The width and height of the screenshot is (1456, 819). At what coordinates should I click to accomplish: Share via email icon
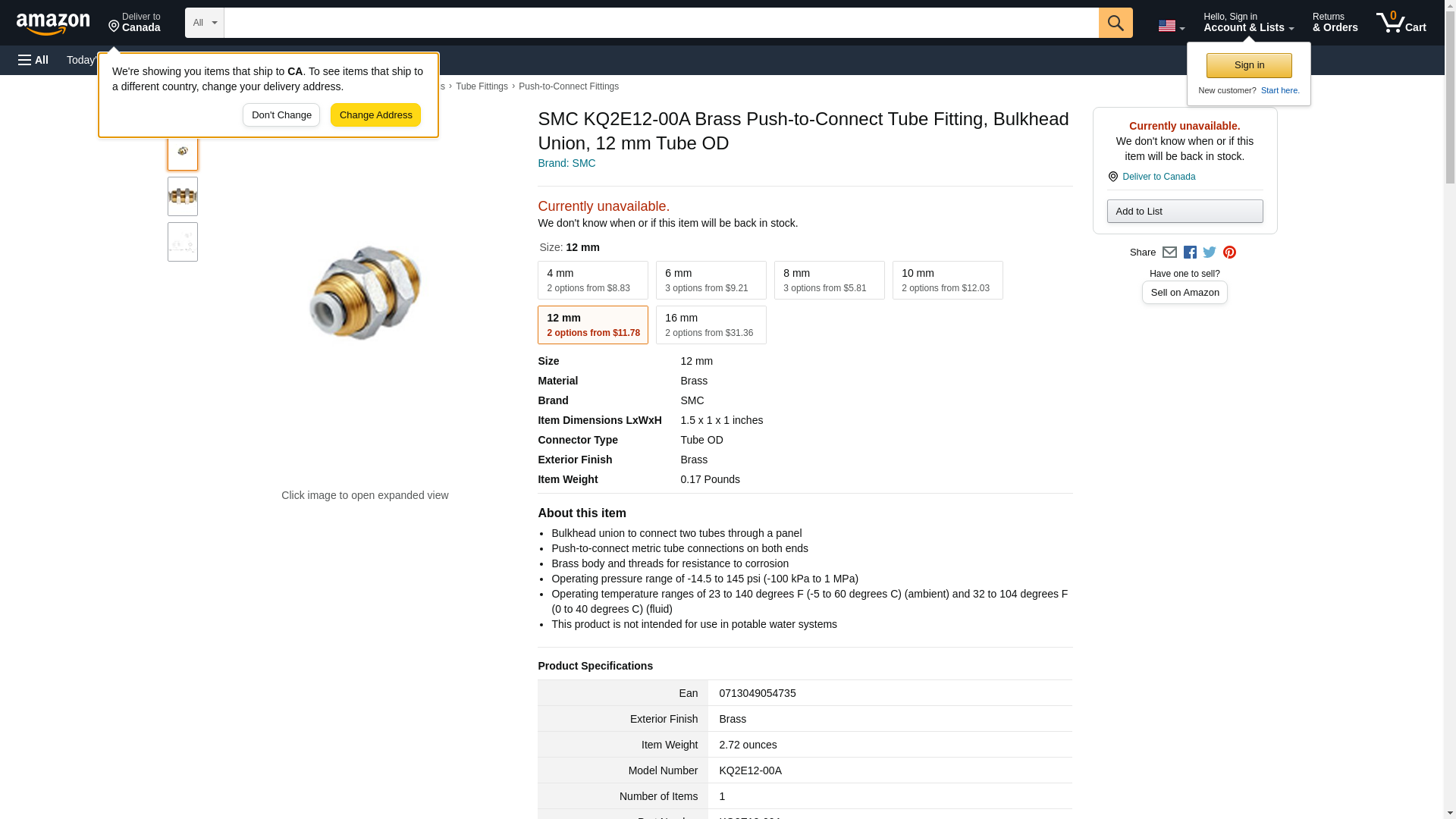tap(1169, 253)
